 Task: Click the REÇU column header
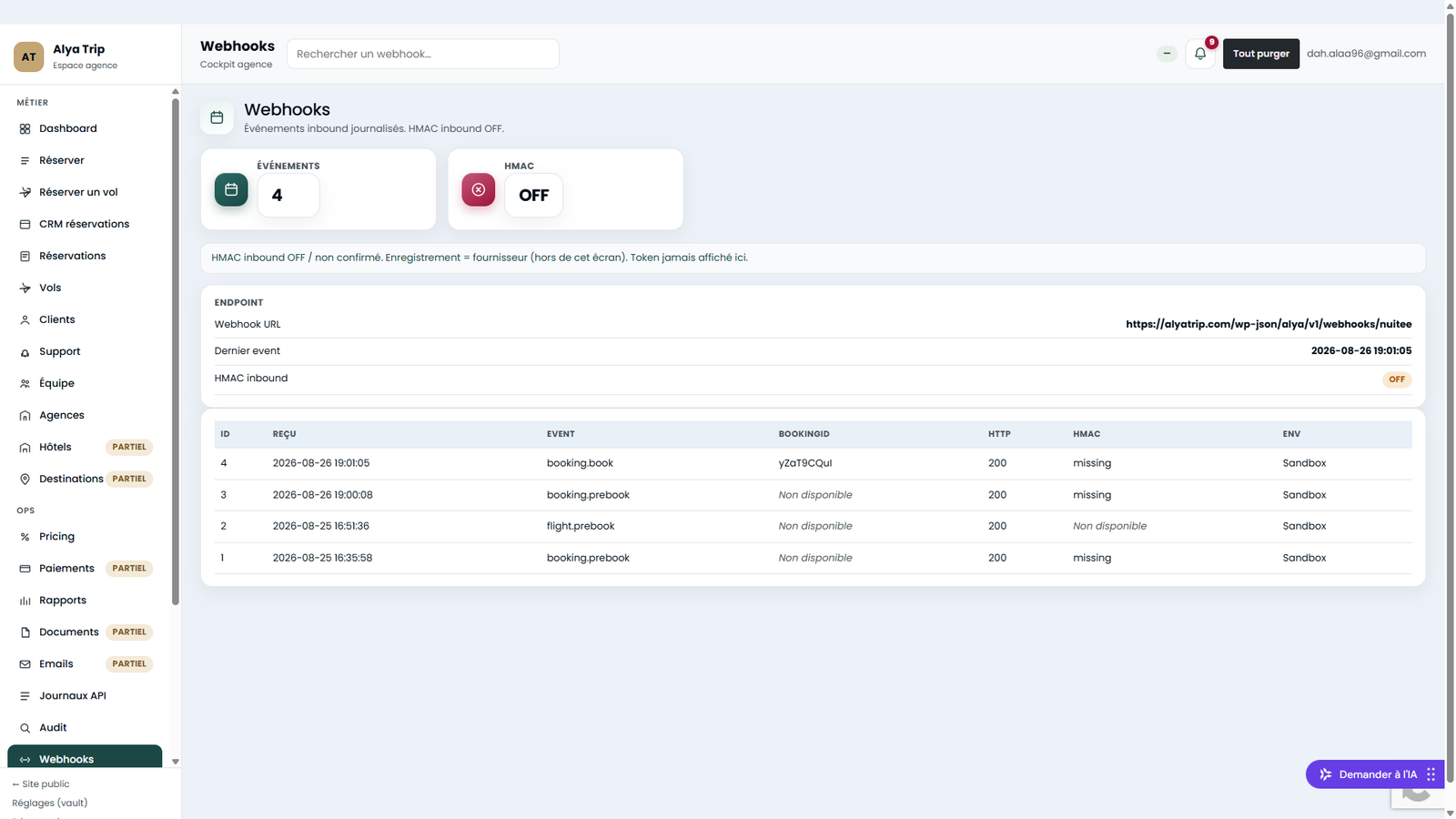click(285, 434)
